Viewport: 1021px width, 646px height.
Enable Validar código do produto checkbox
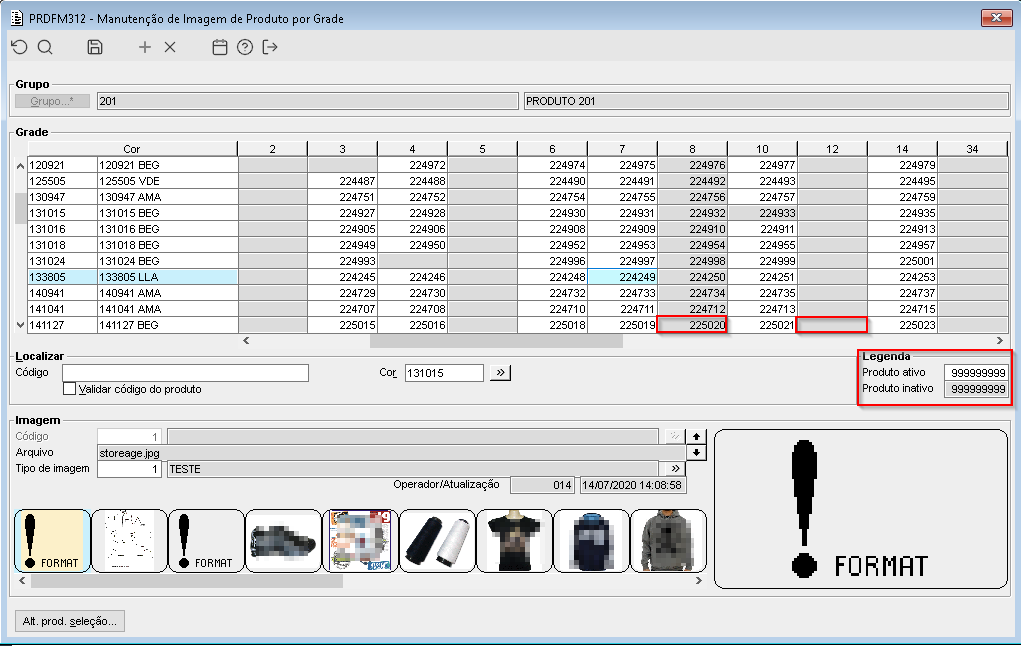pyautogui.click(x=69, y=389)
